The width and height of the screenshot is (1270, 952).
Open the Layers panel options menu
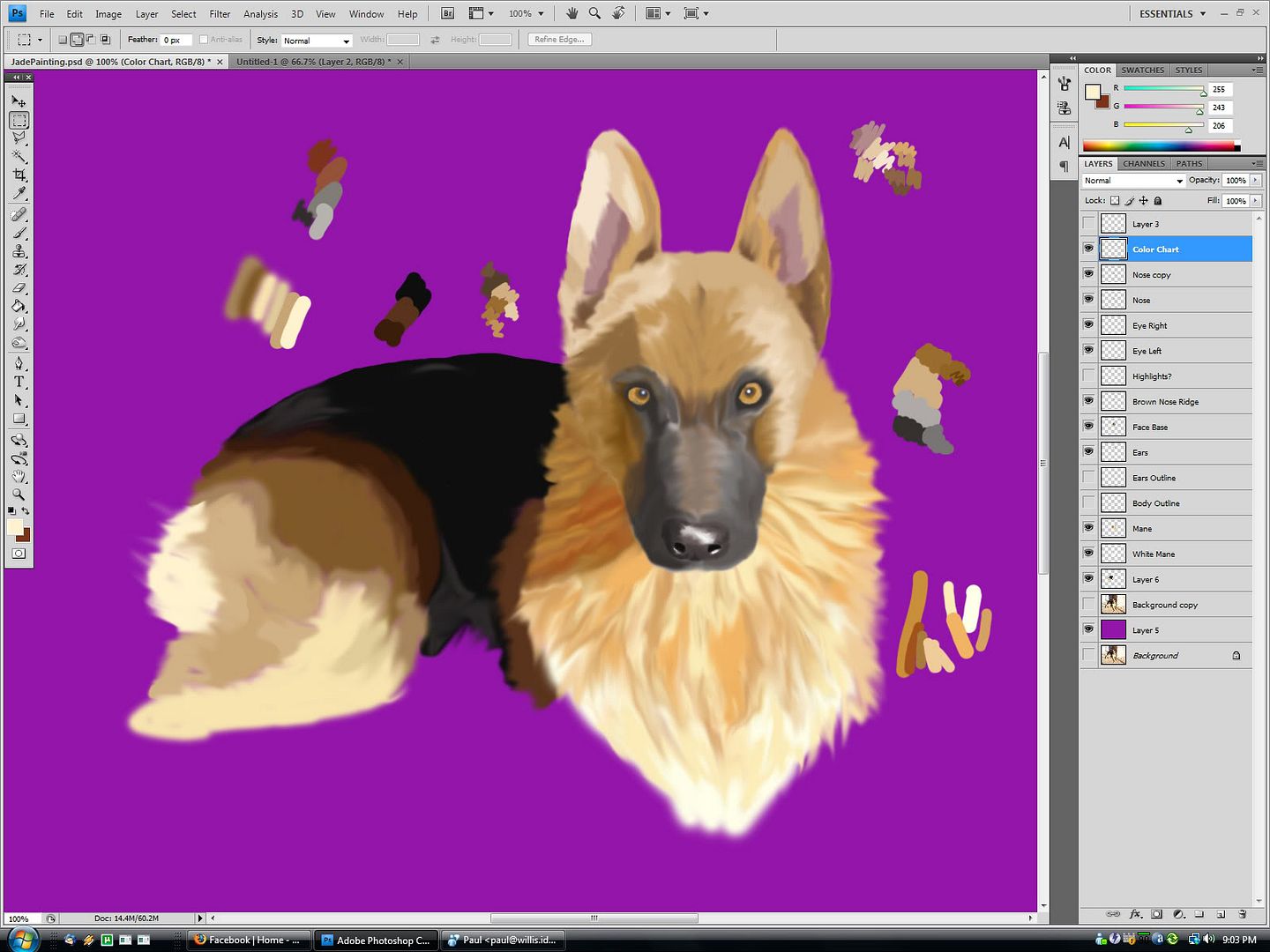1256,163
